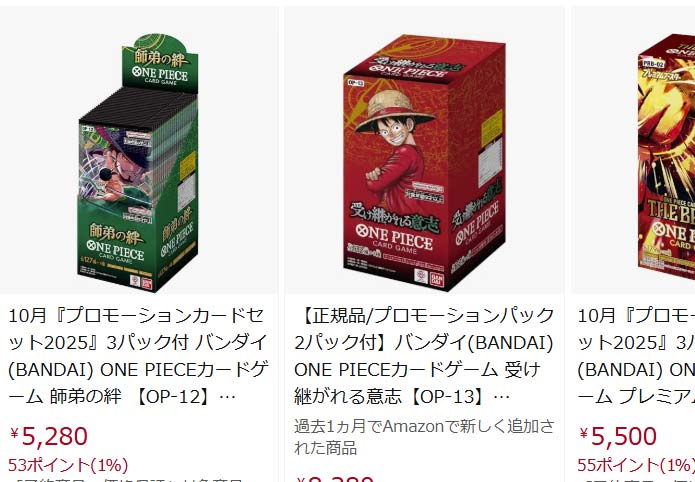Click the PRB-02 label on third box
Image resolution: width=695 pixels, height=482 pixels.
[x=654, y=63]
